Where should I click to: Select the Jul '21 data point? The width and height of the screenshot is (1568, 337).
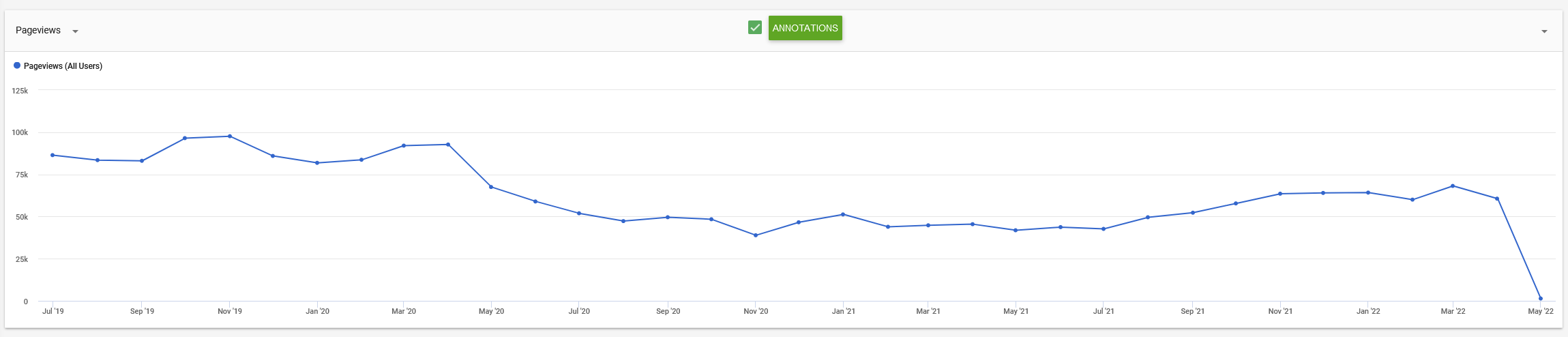click(x=1104, y=229)
